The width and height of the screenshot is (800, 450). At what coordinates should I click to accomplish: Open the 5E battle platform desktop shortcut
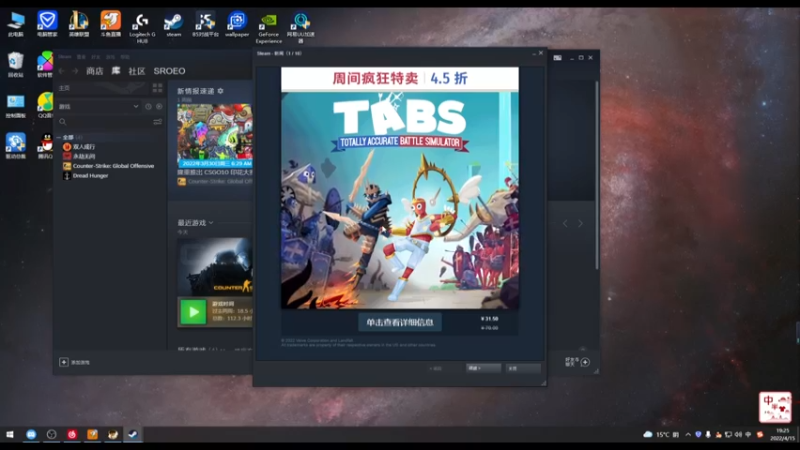pyautogui.click(x=205, y=24)
